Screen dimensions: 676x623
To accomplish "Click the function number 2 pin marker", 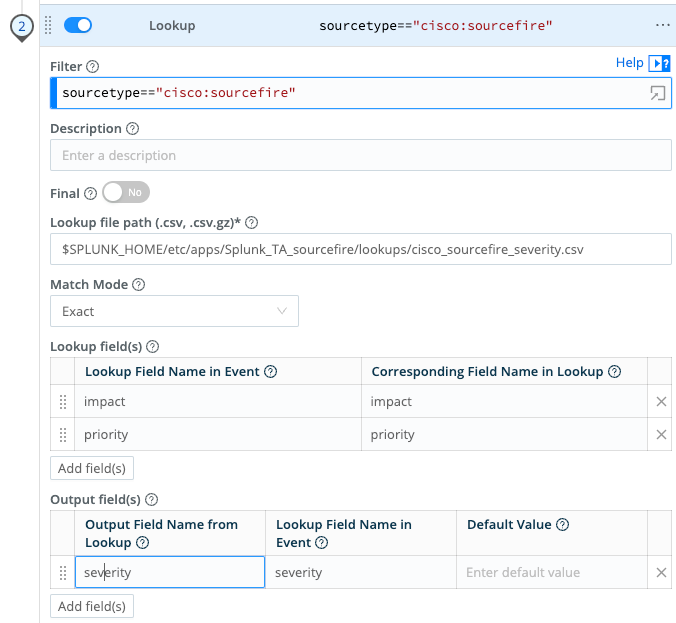I will 22,28.
